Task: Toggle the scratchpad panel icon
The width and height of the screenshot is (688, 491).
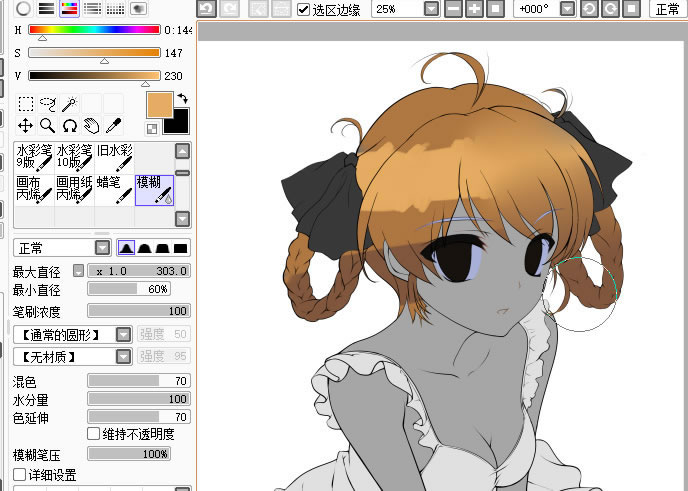Action: pyautogui.click(x=138, y=8)
